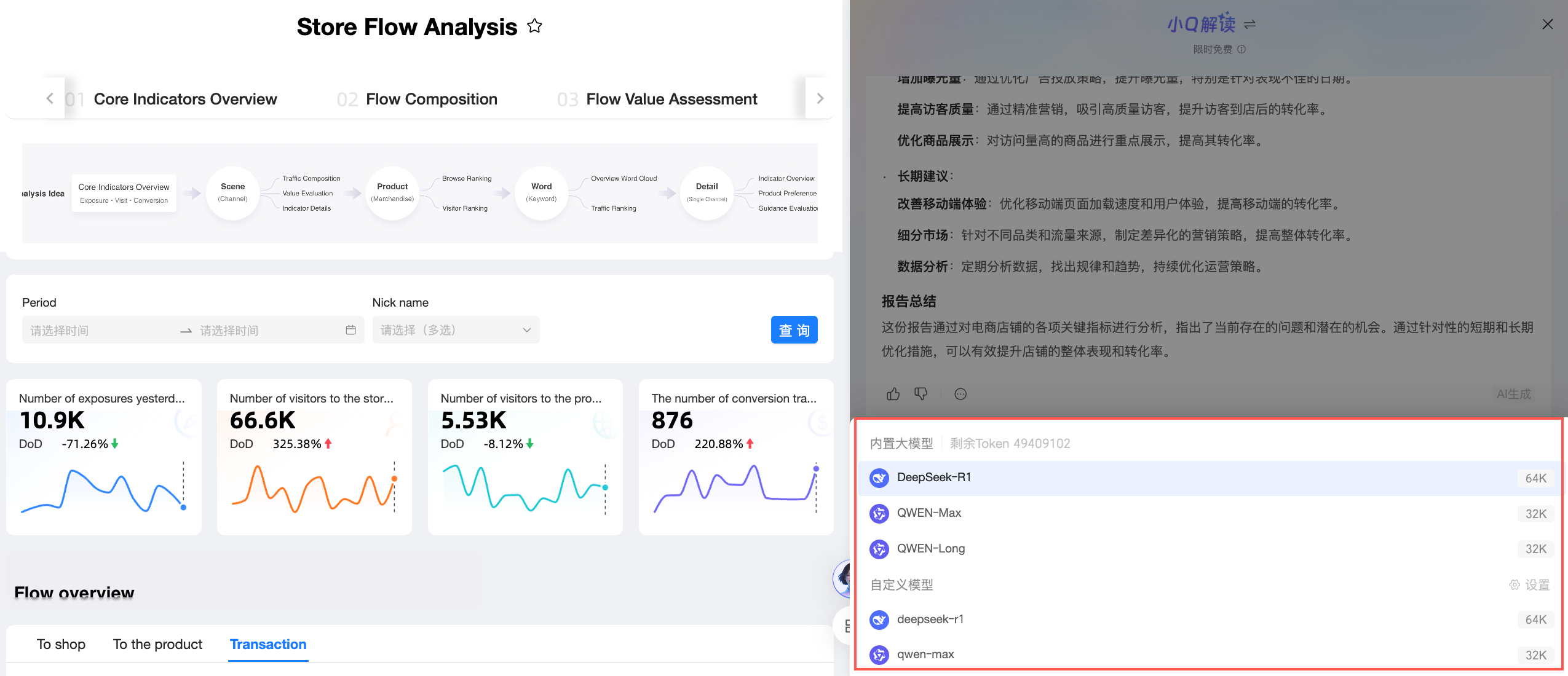Click the thumbs down feedback icon
Image resolution: width=1568 pixels, height=676 pixels.
921,394
